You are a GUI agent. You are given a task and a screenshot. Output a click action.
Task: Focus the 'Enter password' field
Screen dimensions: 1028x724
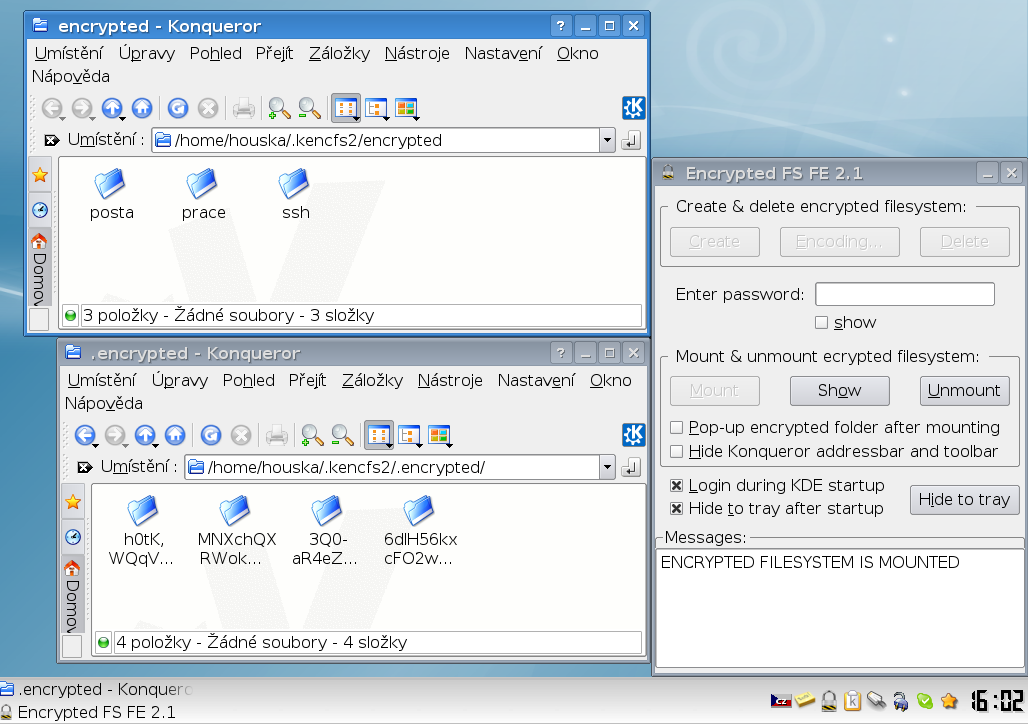904,294
